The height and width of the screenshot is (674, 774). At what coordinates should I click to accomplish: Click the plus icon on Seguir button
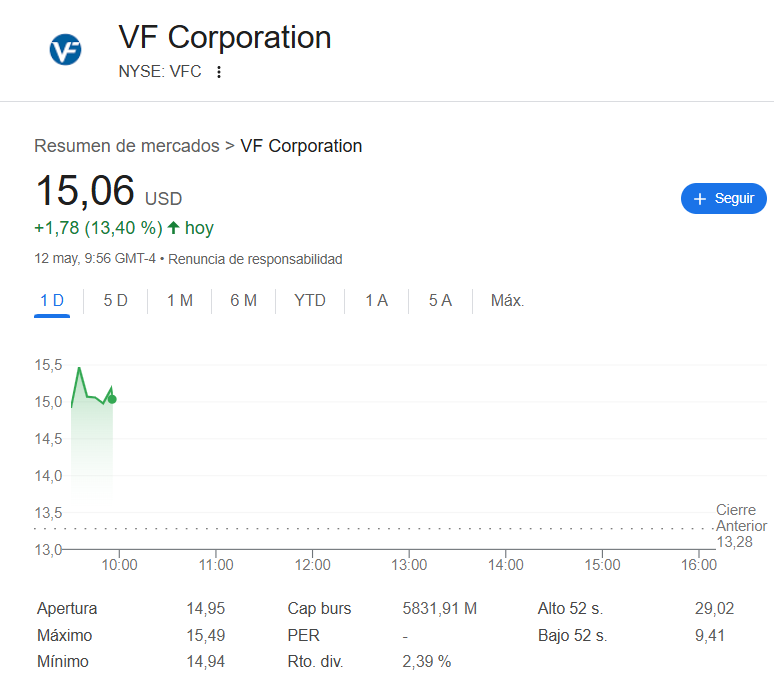(x=699, y=198)
